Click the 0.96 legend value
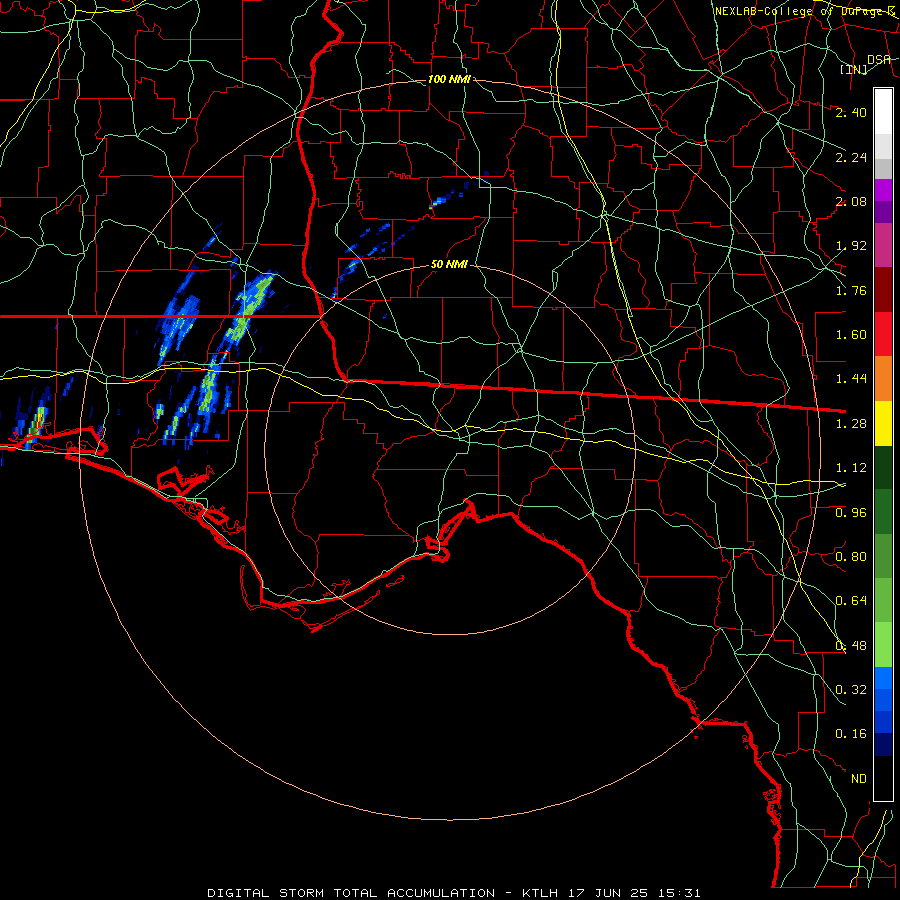Viewport: 900px width, 900px height. pyautogui.click(x=851, y=513)
